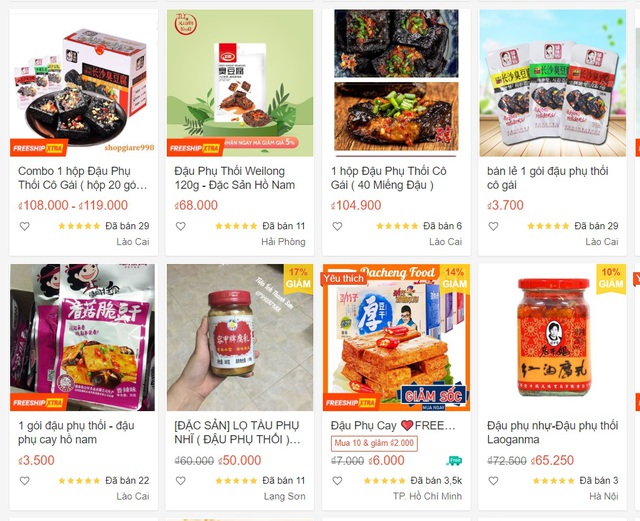Viewport: 640px width, 521px height.
Task: Favorite the 1 hộp Đậu Phụ Thối Cô Gái item
Action: pos(337,226)
